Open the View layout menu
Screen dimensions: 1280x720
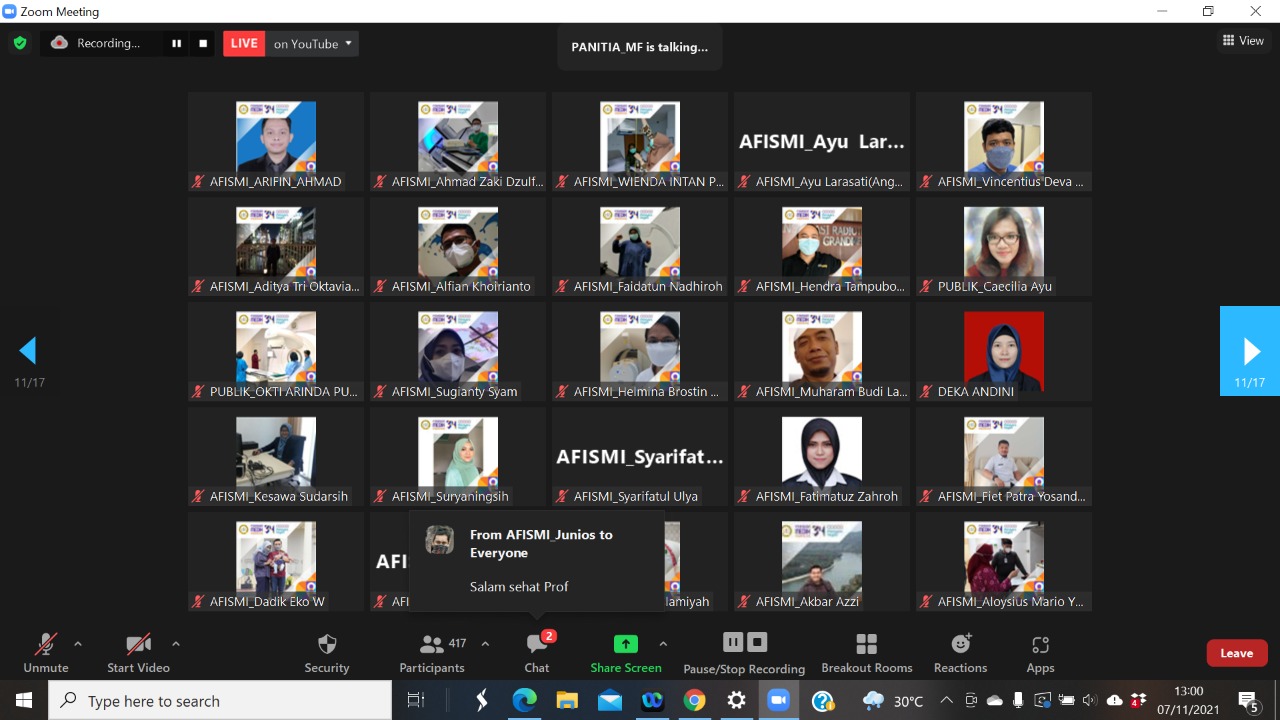(1243, 41)
